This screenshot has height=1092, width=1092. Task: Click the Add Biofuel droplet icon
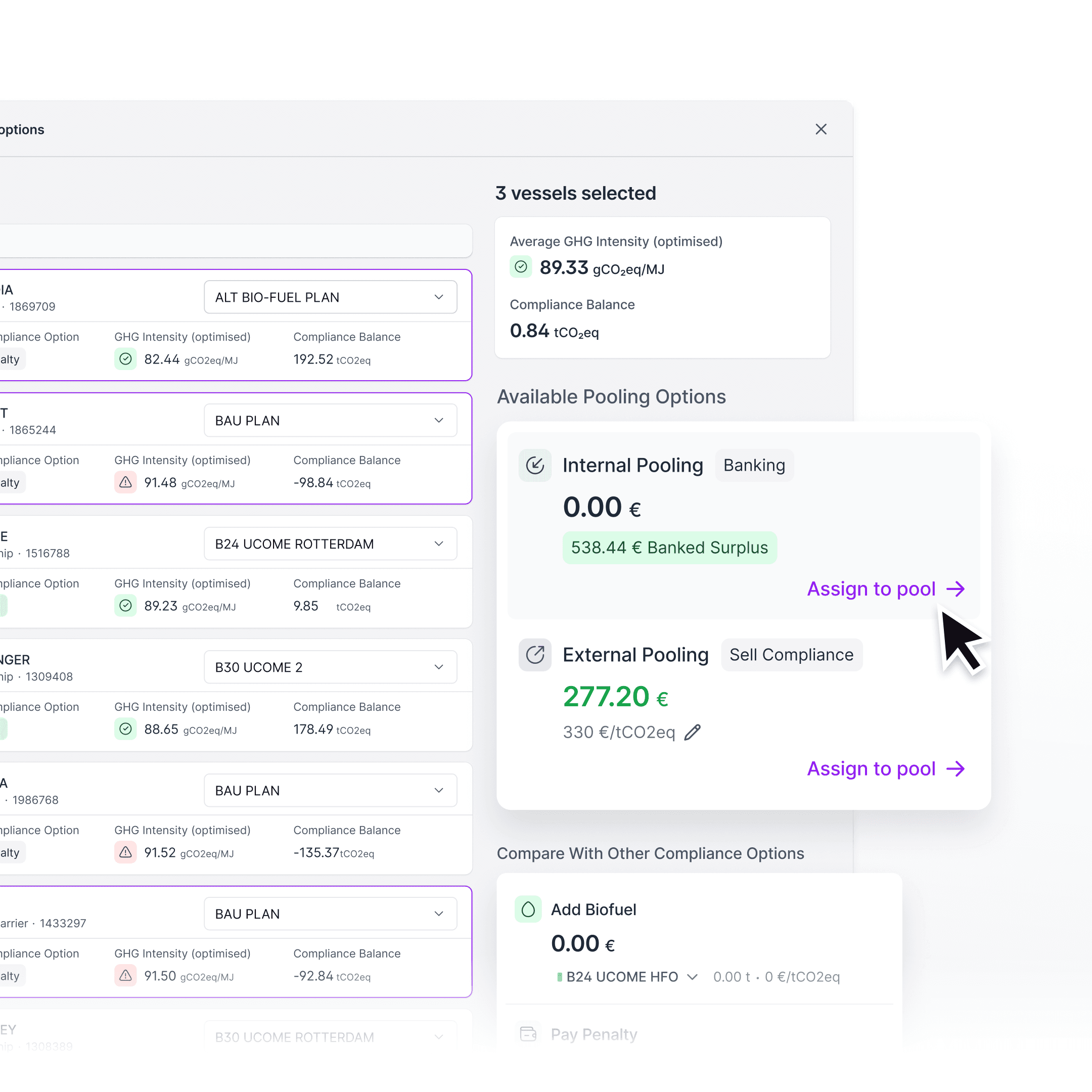(528, 909)
